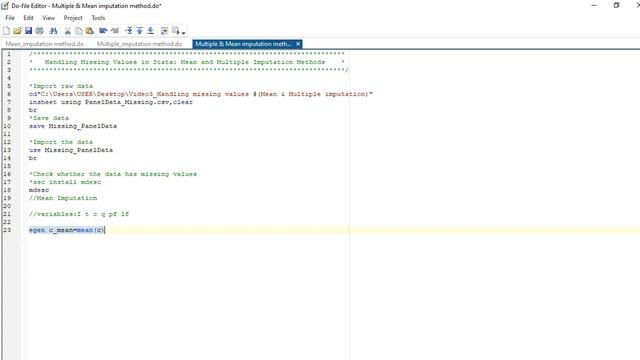
Task: Print the do-file using the printer icon
Action: click(40, 31)
